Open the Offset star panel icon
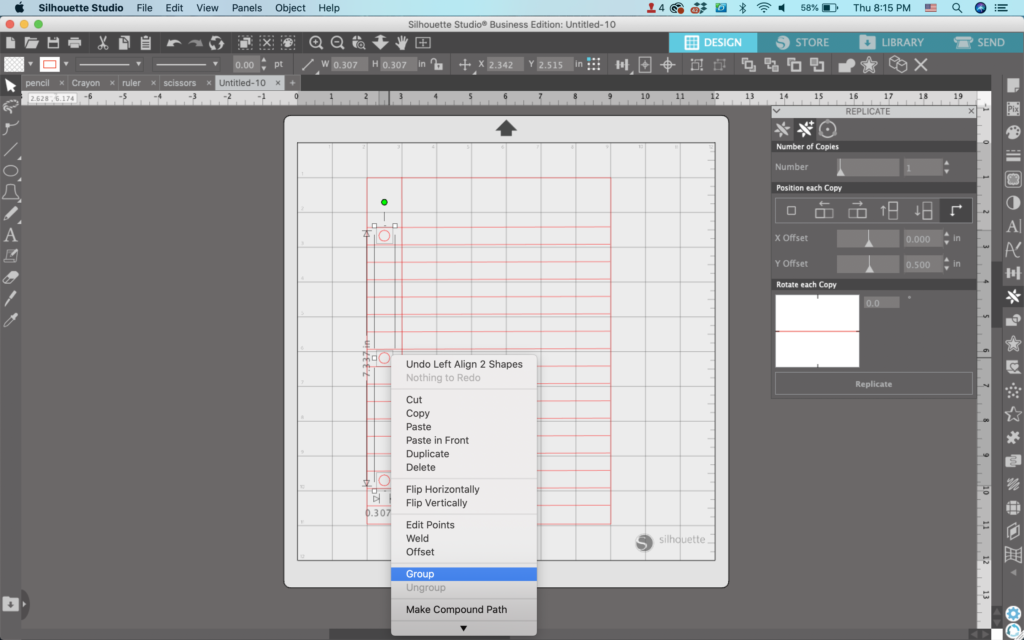 1013,344
